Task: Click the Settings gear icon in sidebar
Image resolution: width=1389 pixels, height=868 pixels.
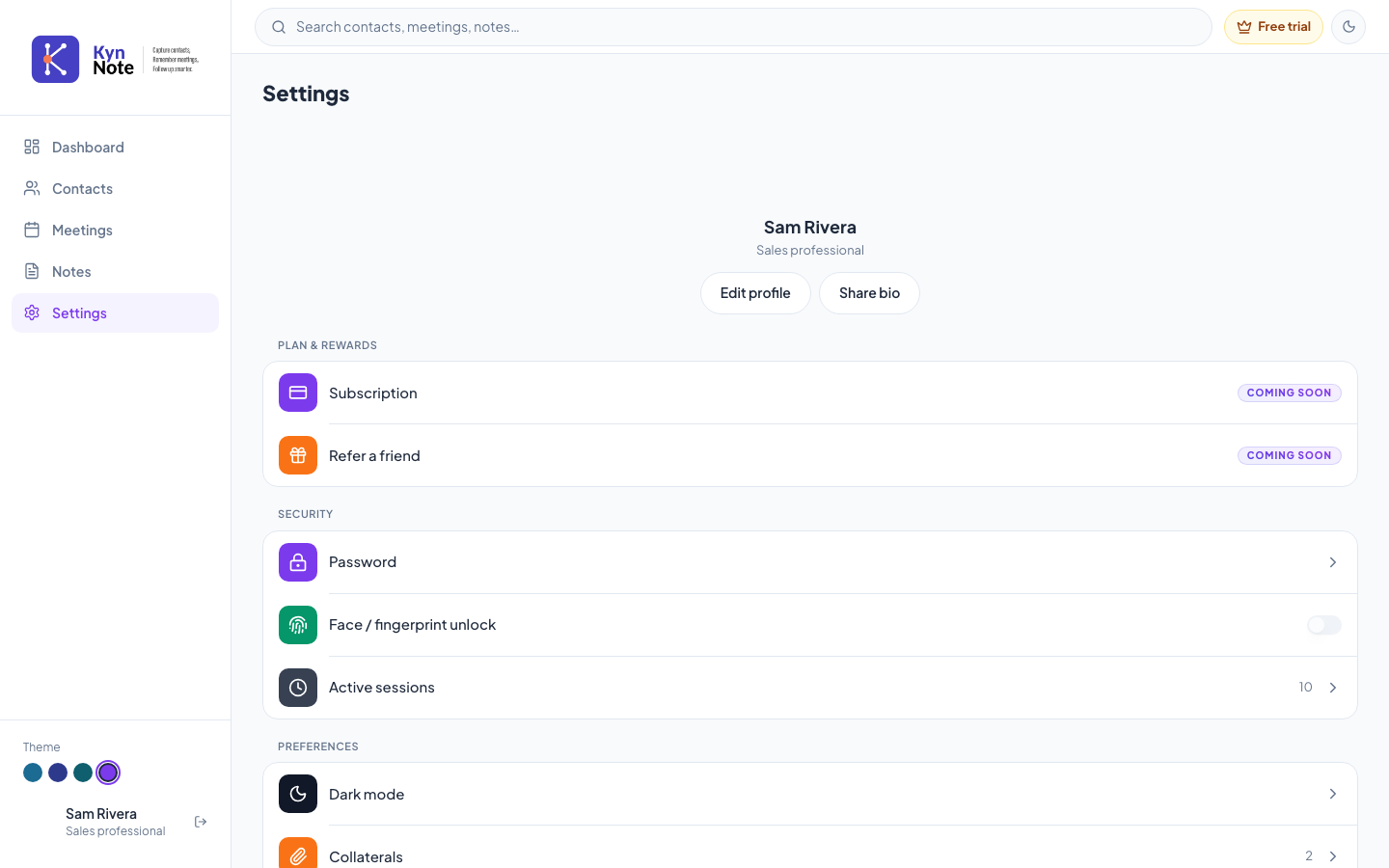Action: pyautogui.click(x=32, y=312)
